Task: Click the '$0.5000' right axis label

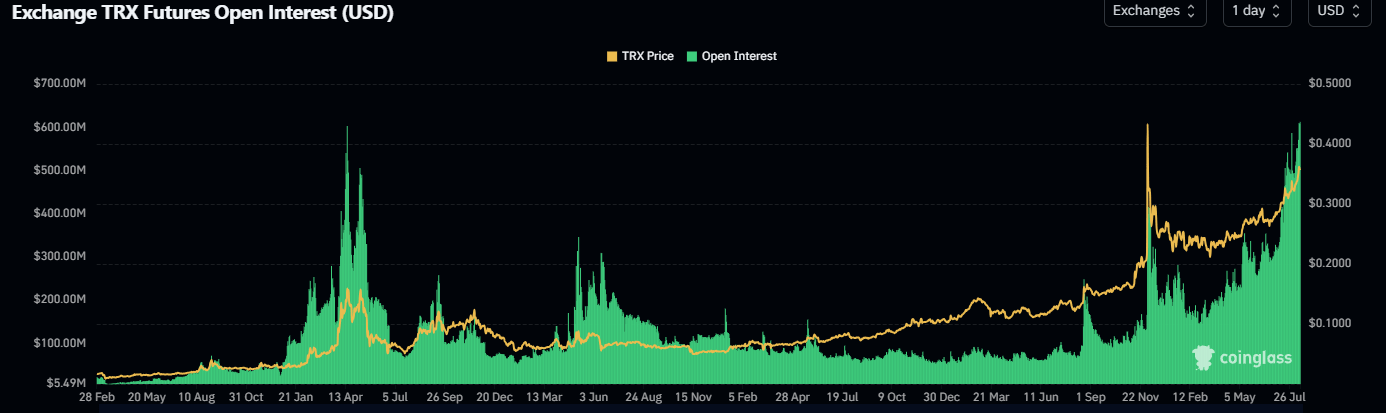Action: click(x=1328, y=83)
